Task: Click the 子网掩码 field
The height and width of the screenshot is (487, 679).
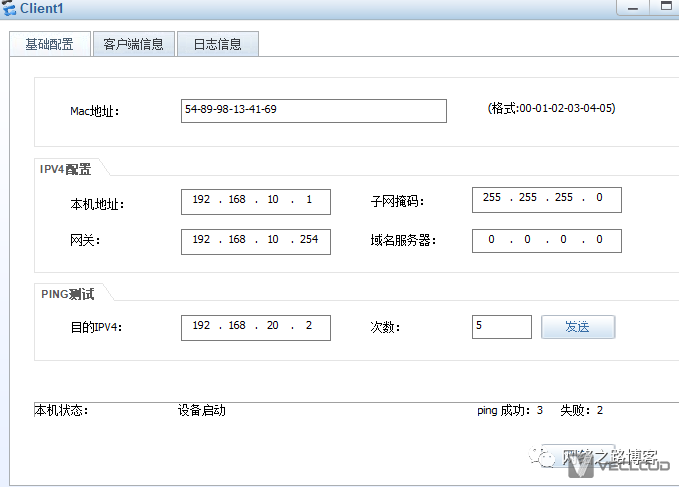Action: click(x=546, y=200)
